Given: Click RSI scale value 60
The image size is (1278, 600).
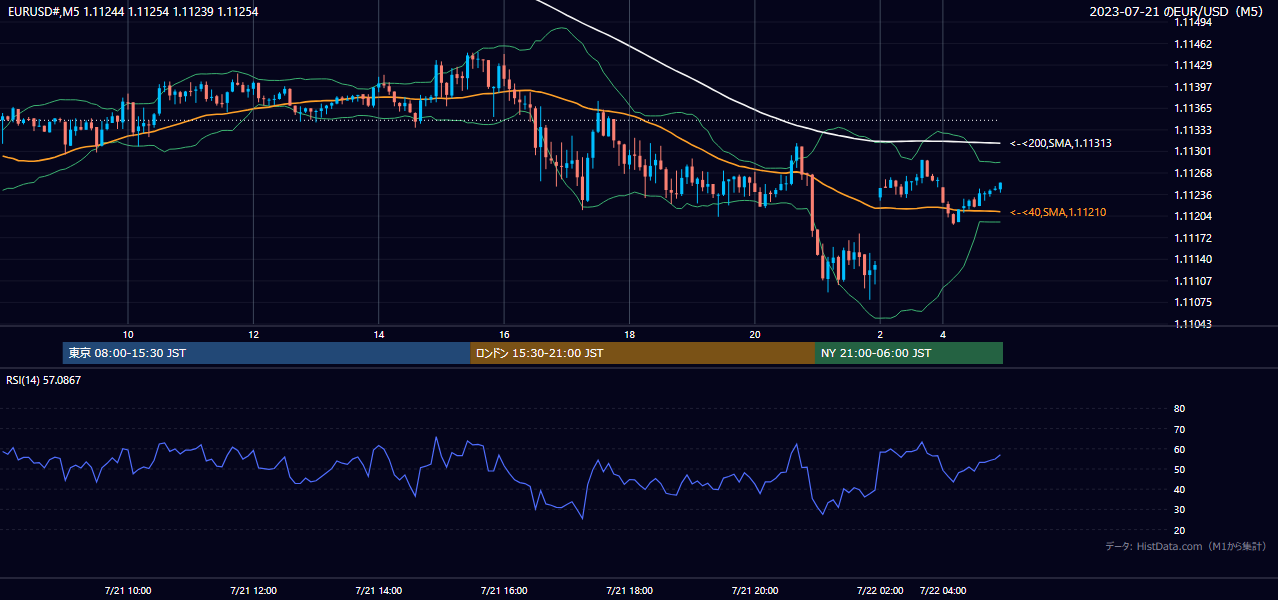Looking at the screenshot, I should [1179, 450].
